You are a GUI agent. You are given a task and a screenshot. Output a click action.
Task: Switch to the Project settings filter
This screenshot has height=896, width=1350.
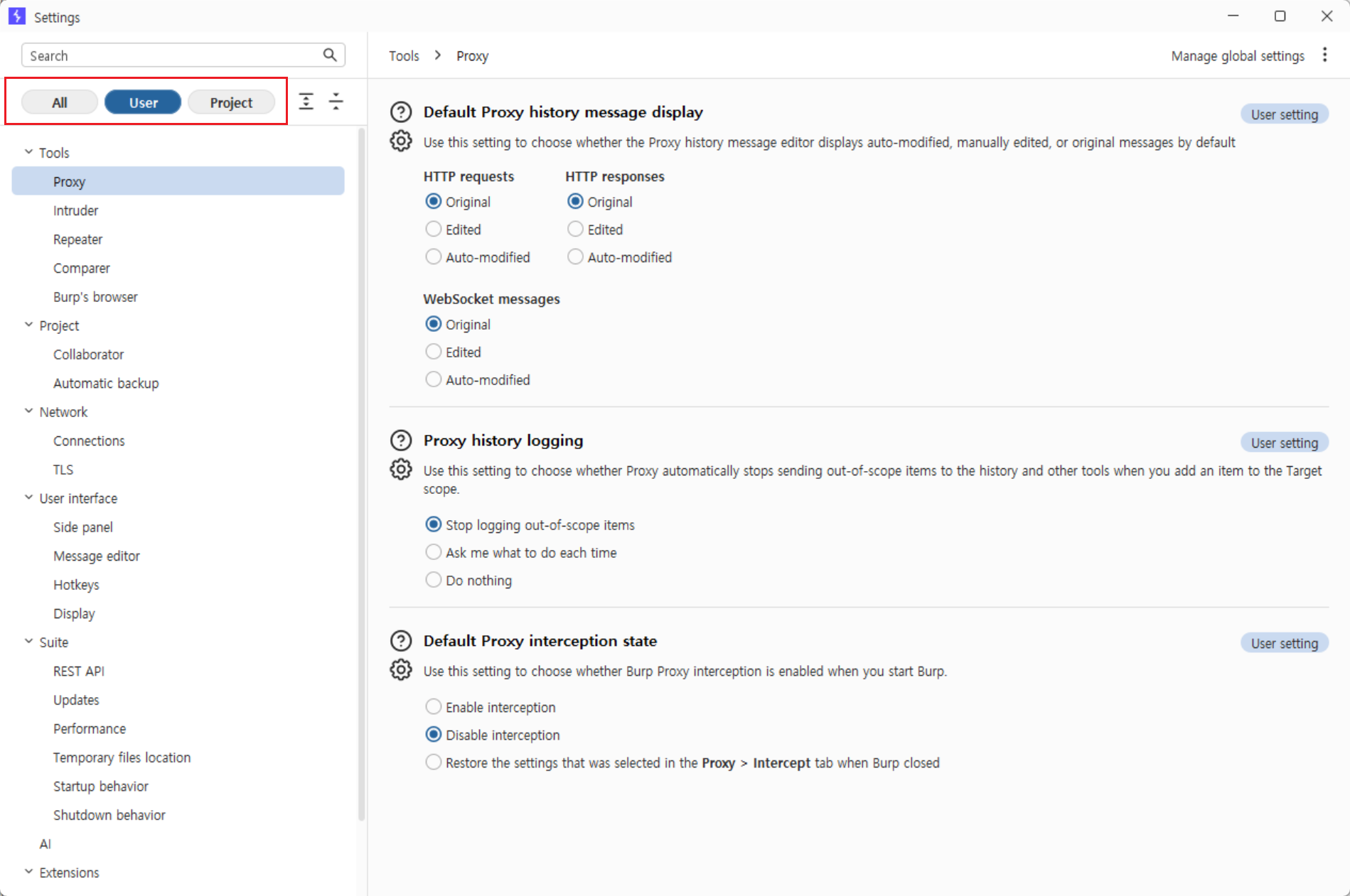[x=231, y=102]
